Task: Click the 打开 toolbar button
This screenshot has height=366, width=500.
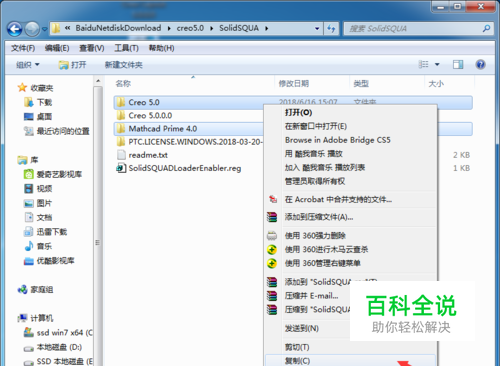Action: [x=72, y=65]
